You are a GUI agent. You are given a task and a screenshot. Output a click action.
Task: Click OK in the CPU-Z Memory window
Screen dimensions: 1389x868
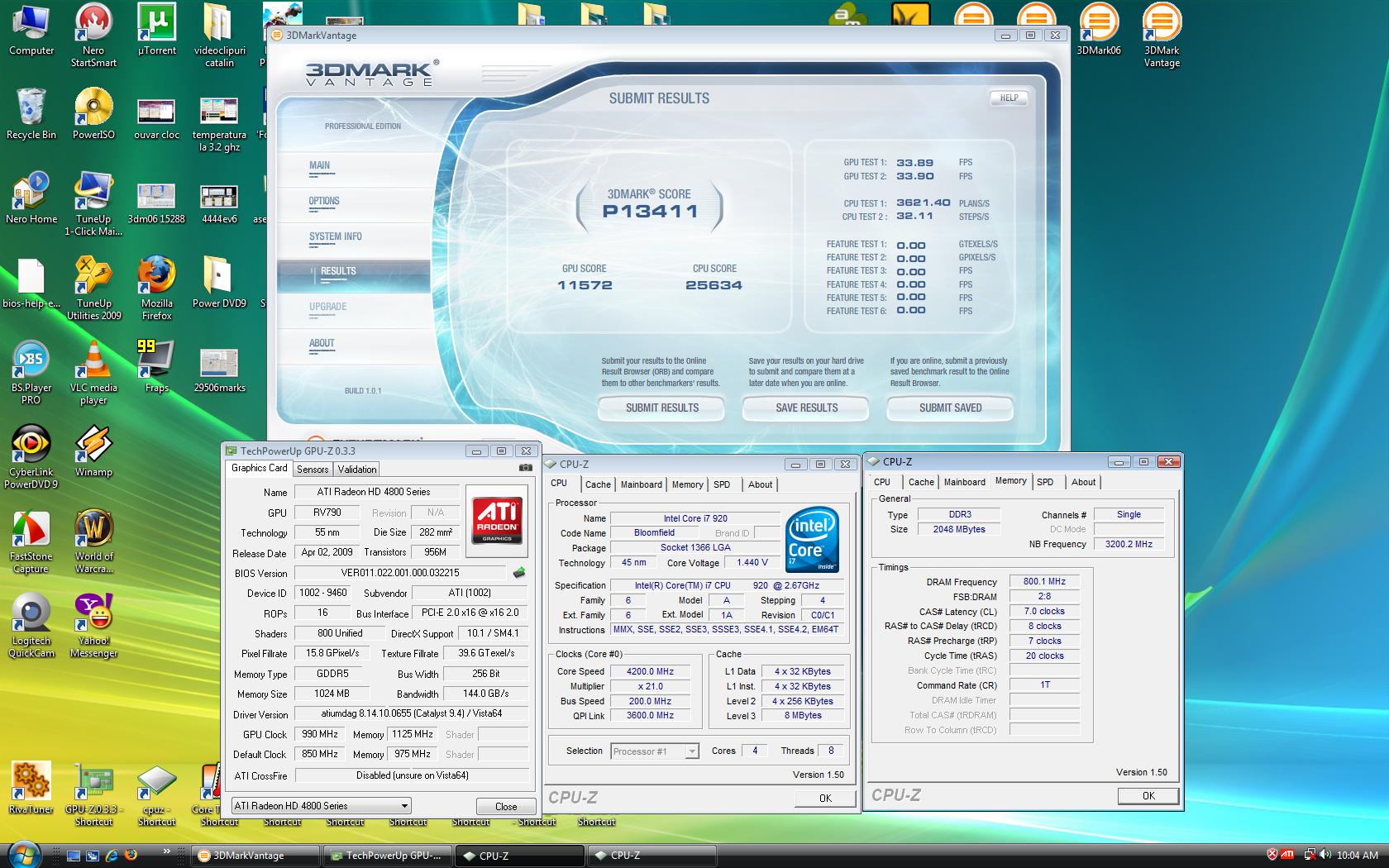(1148, 796)
